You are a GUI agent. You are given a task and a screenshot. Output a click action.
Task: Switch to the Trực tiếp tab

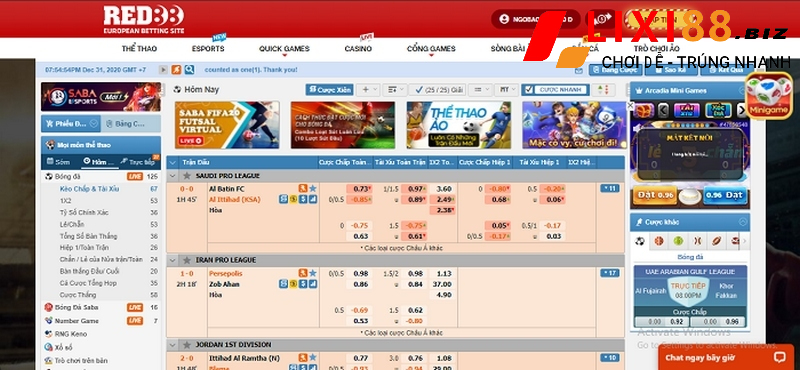pos(139,162)
